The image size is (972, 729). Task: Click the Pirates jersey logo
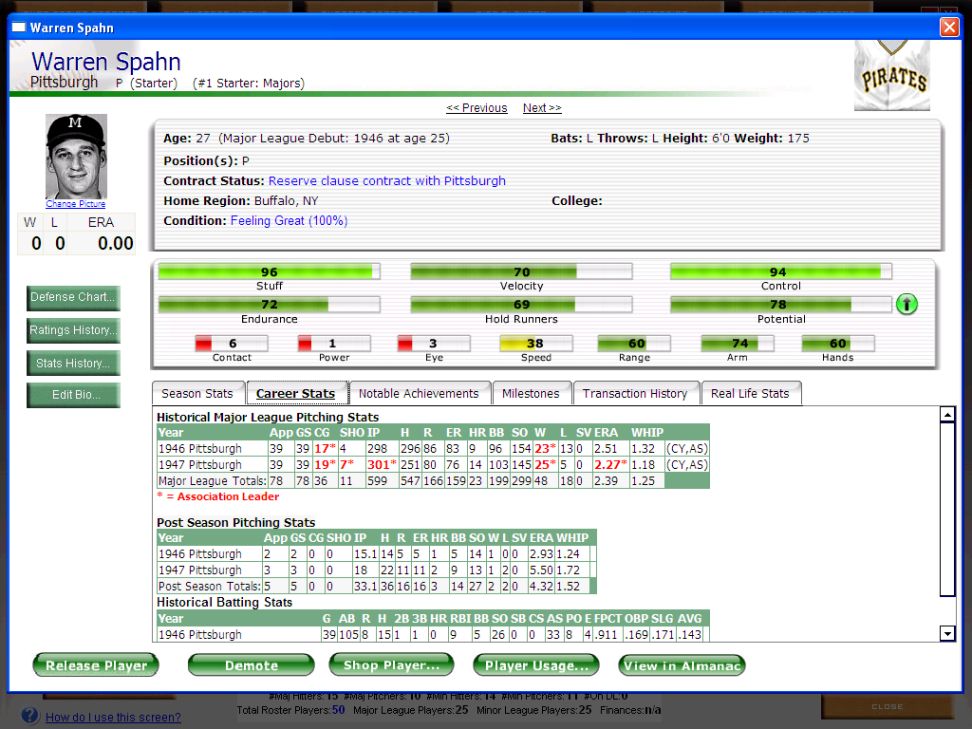[892, 76]
